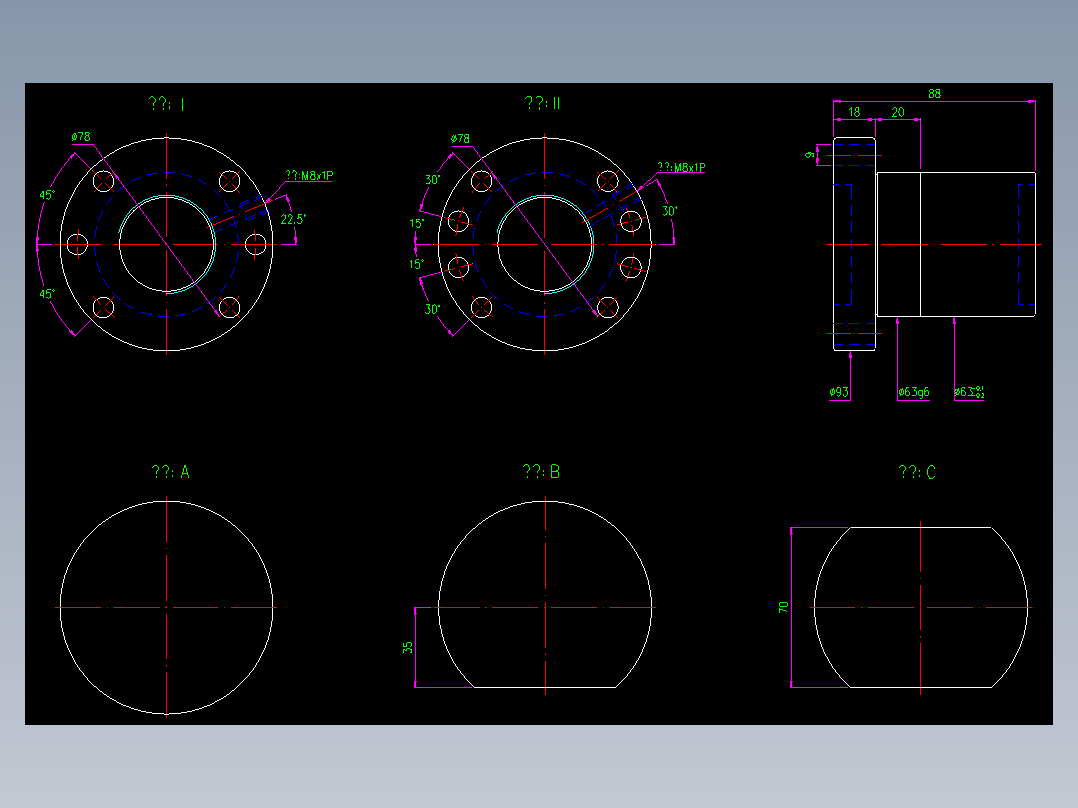Pick the ø78 dimension in view II
This screenshot has height=808, width=1078.
[x=461, y=139]
